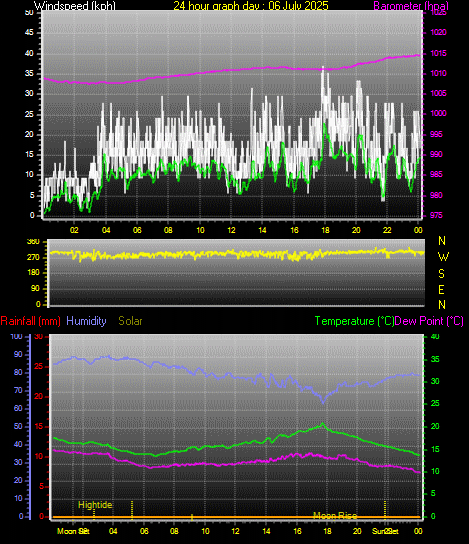Click the Moon Rise annotation label
Viewport: 469px width, 544px height.
[x=335, y=516]
